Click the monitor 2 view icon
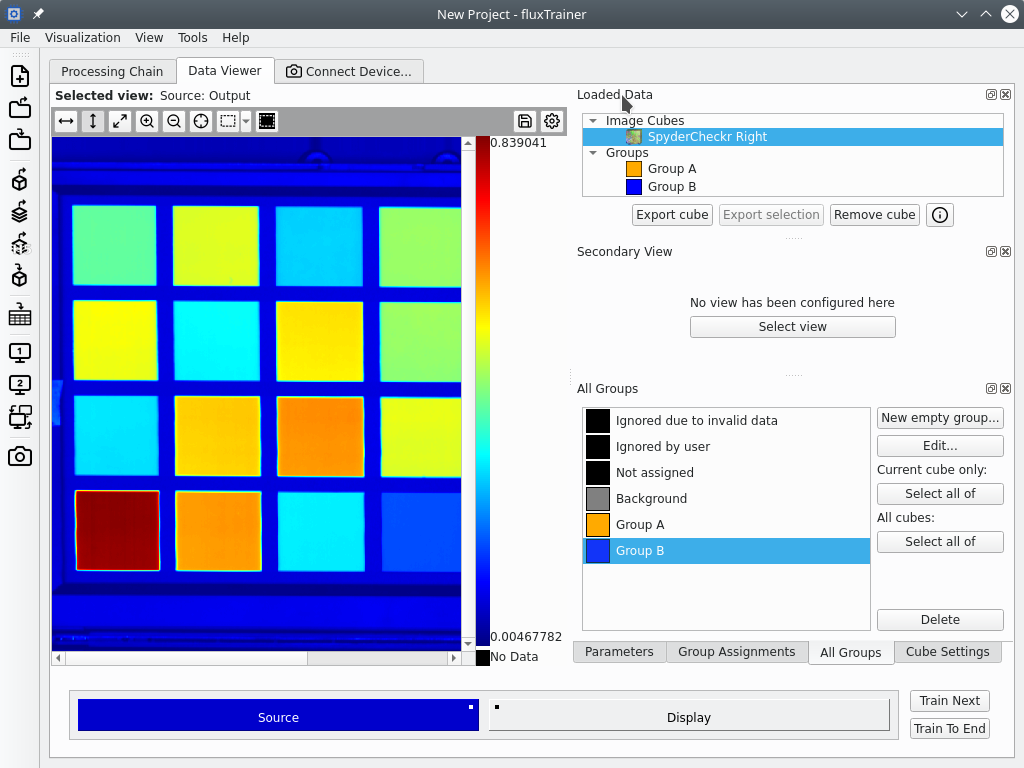This screenshot has height=768, width=1024. pos(20,385)
